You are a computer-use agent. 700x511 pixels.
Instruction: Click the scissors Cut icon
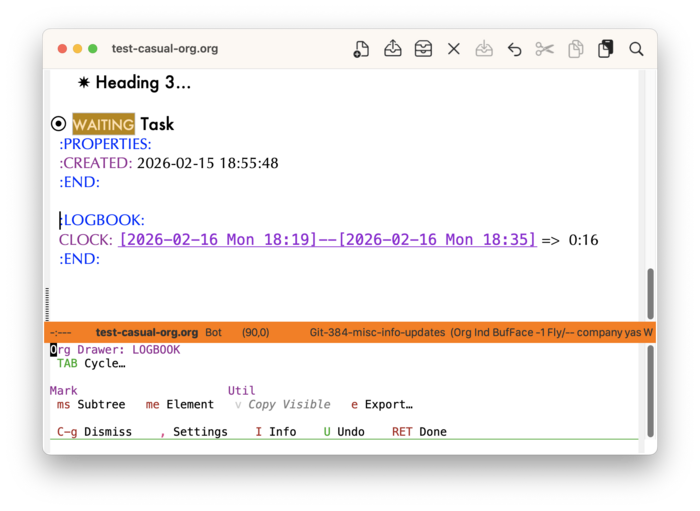point(544,49)
